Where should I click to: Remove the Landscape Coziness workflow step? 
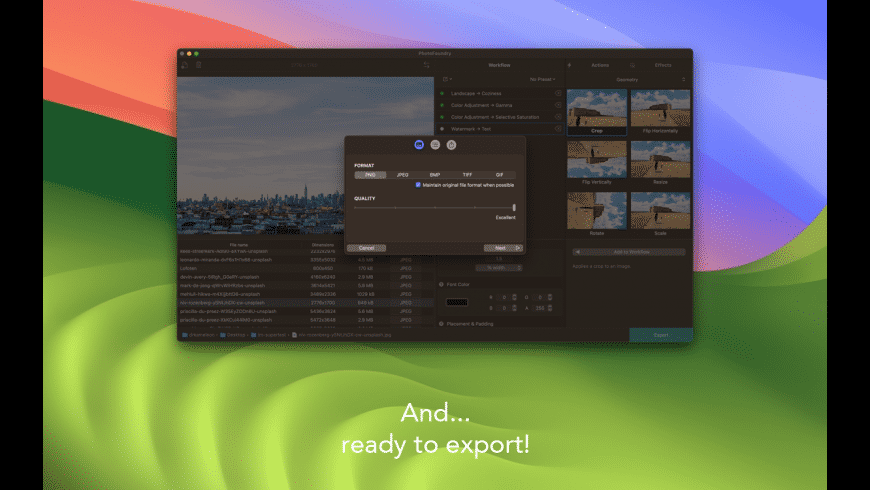click(558, 93)
